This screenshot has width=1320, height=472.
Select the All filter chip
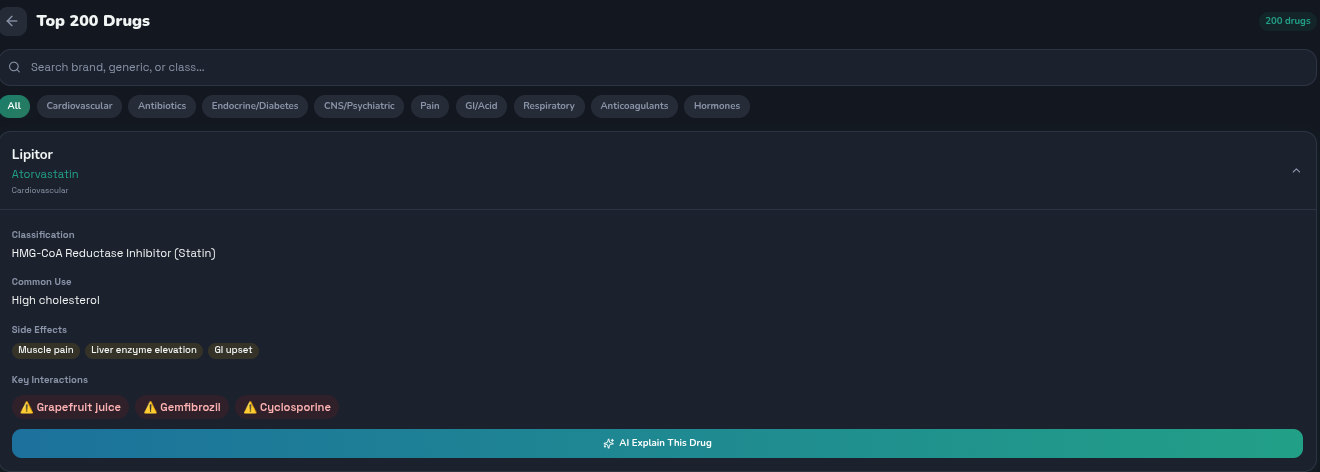point(14,106)
